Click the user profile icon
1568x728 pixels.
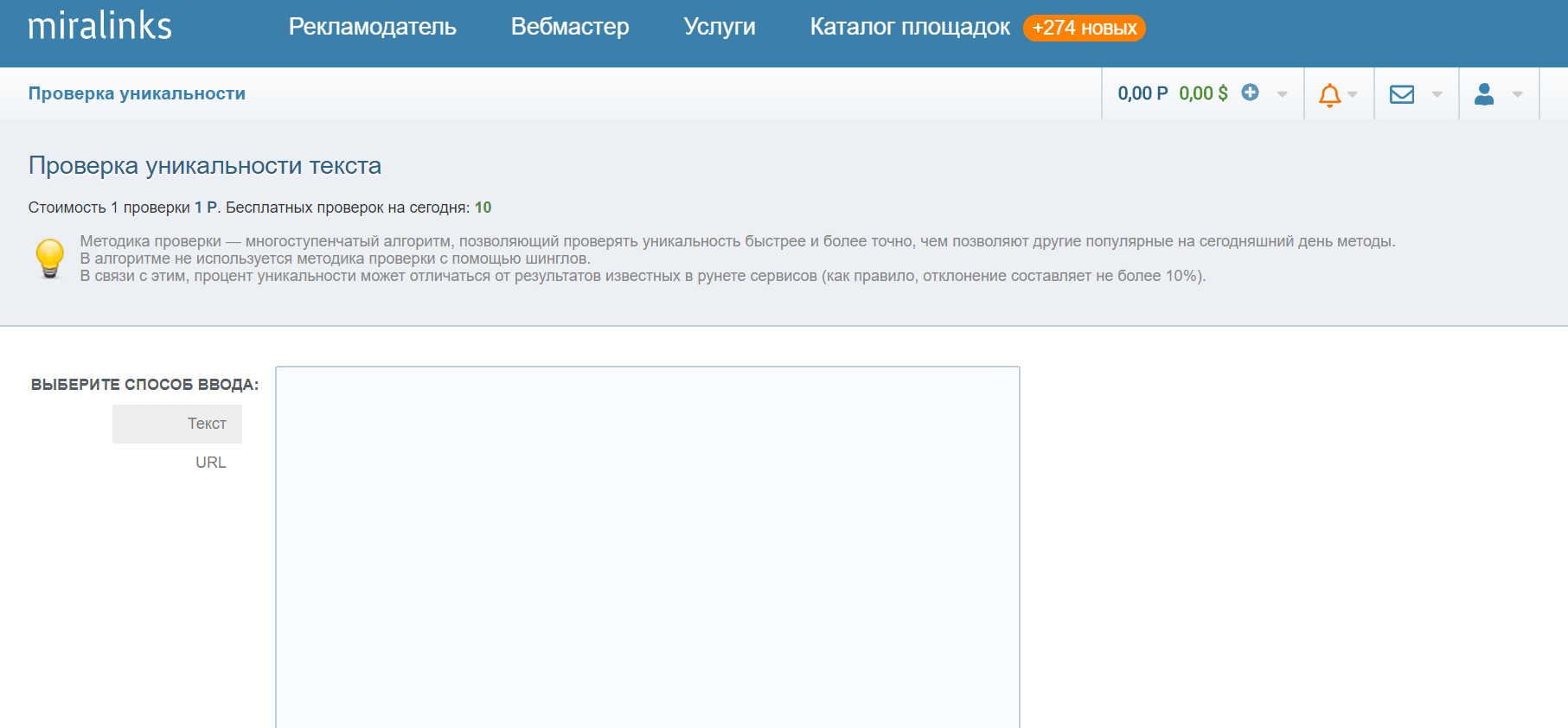1483,94
